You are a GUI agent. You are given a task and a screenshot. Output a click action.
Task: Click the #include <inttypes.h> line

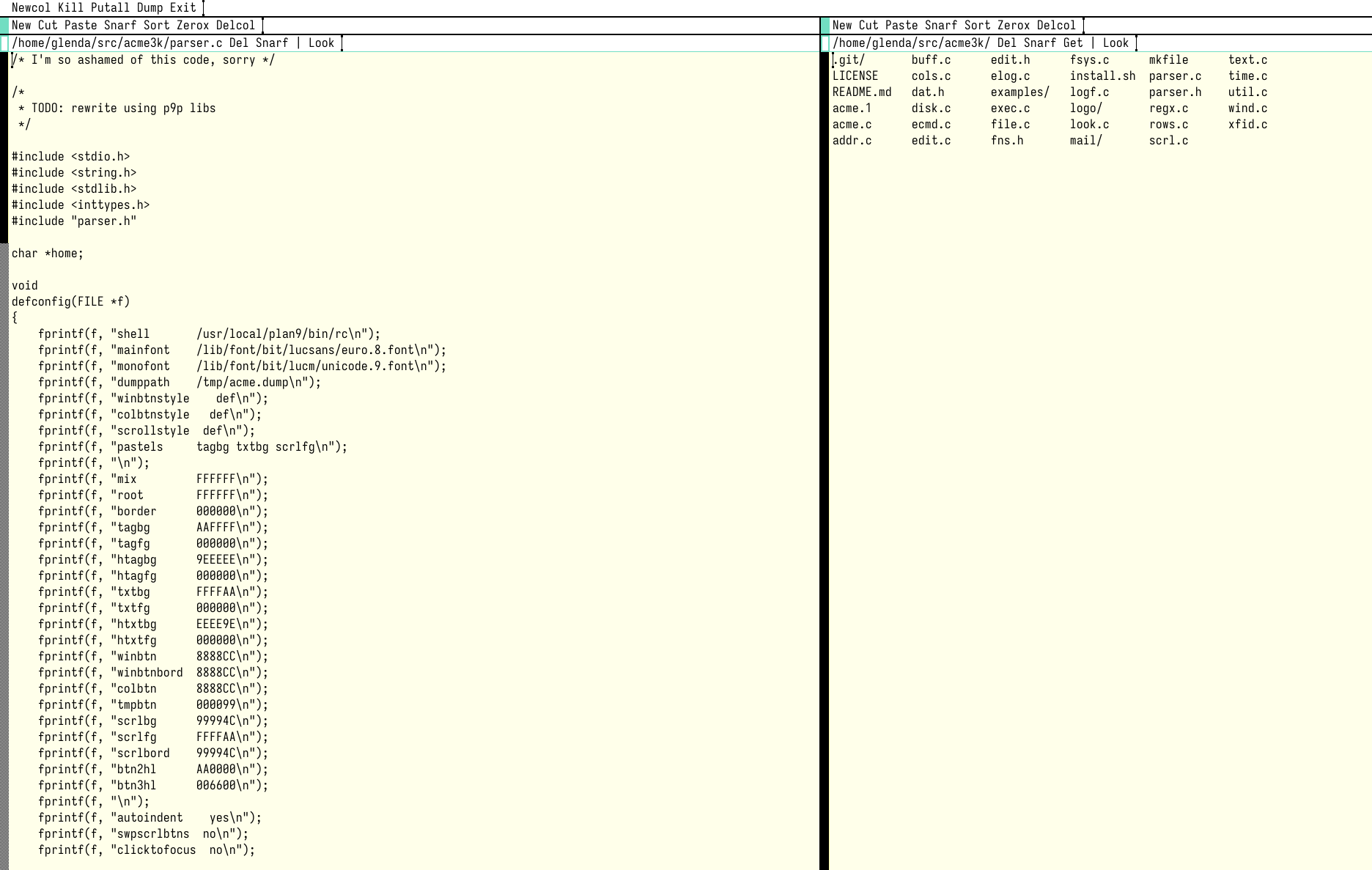click(81, 205)
